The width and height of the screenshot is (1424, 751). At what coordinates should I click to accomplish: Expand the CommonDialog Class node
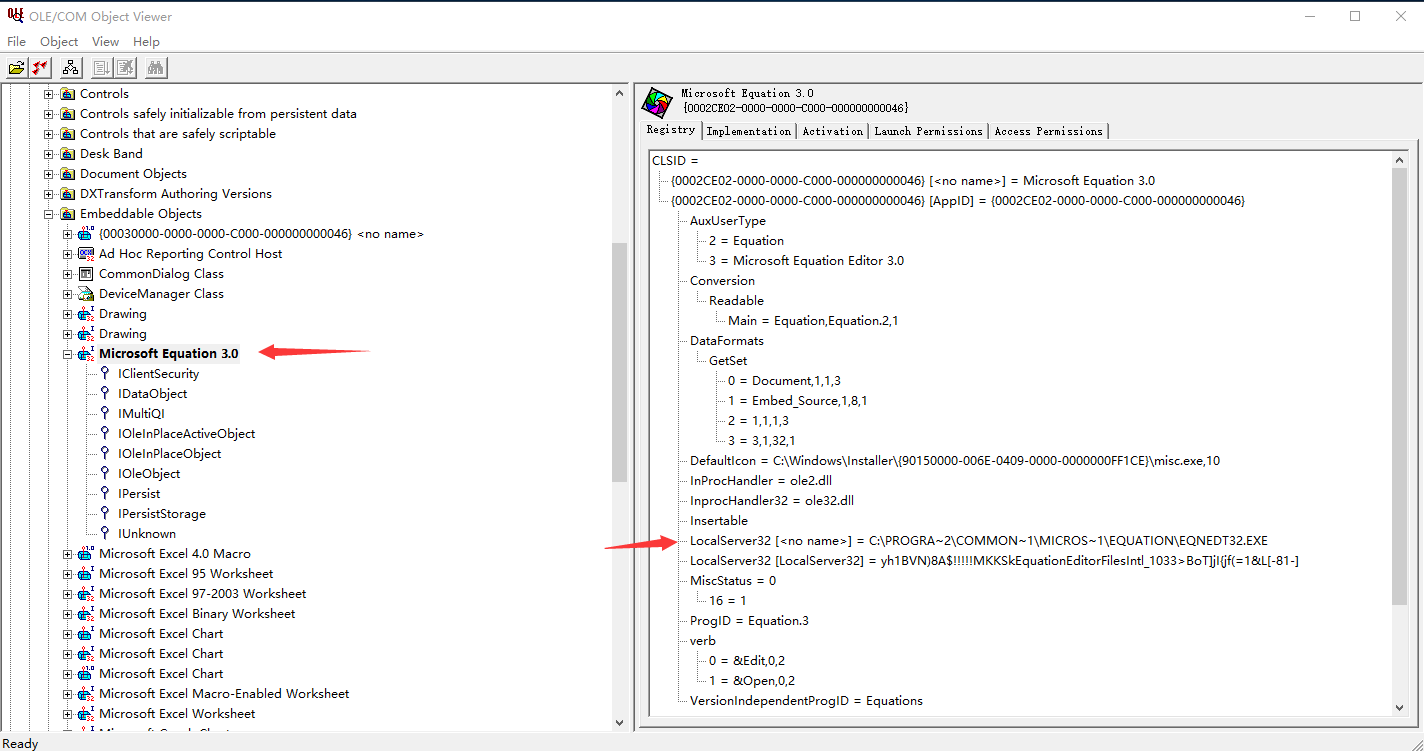pyautogui.click(x=67, y=274)
